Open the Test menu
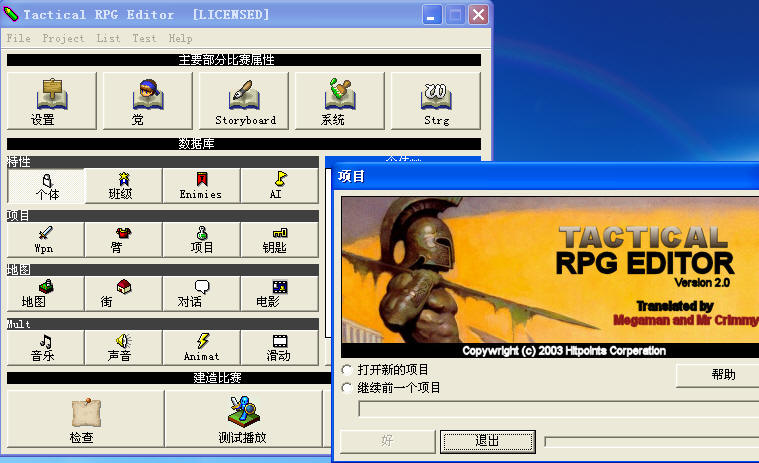Image resolution: width=759 pixels, height=463 pixels. coord(144,38)
